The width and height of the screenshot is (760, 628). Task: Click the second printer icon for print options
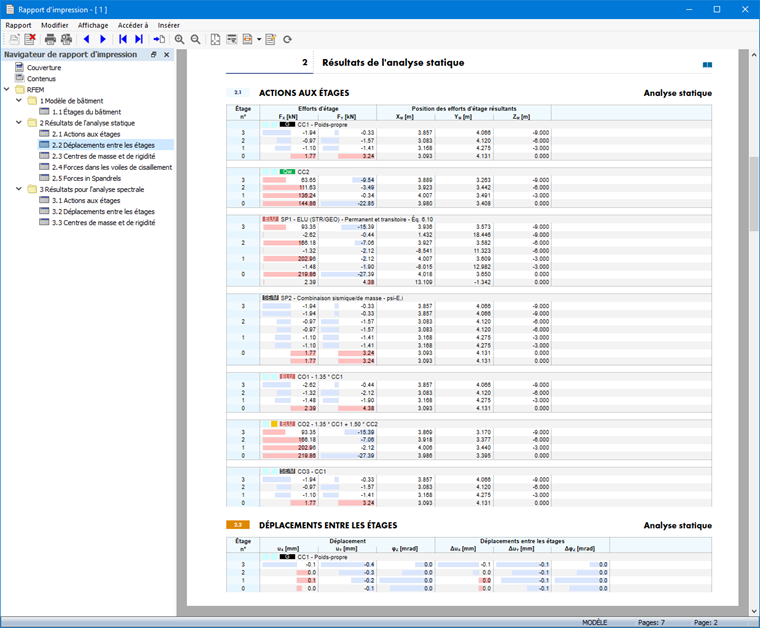coord(66,39)
